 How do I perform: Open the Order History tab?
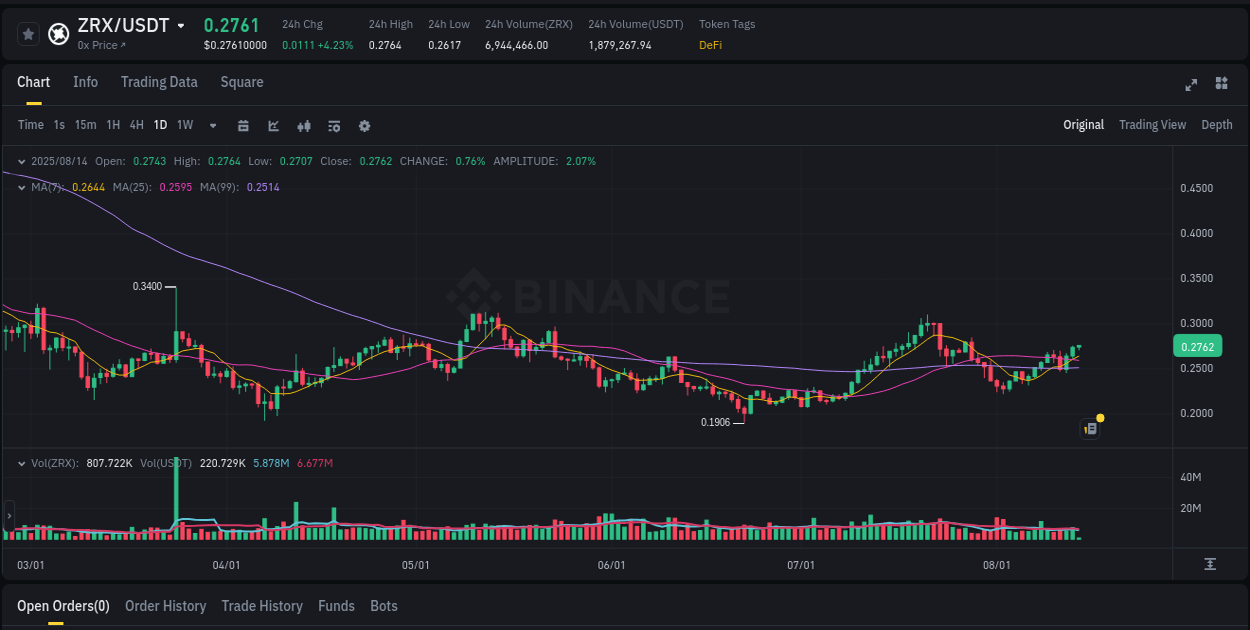[x=165, y=606]
